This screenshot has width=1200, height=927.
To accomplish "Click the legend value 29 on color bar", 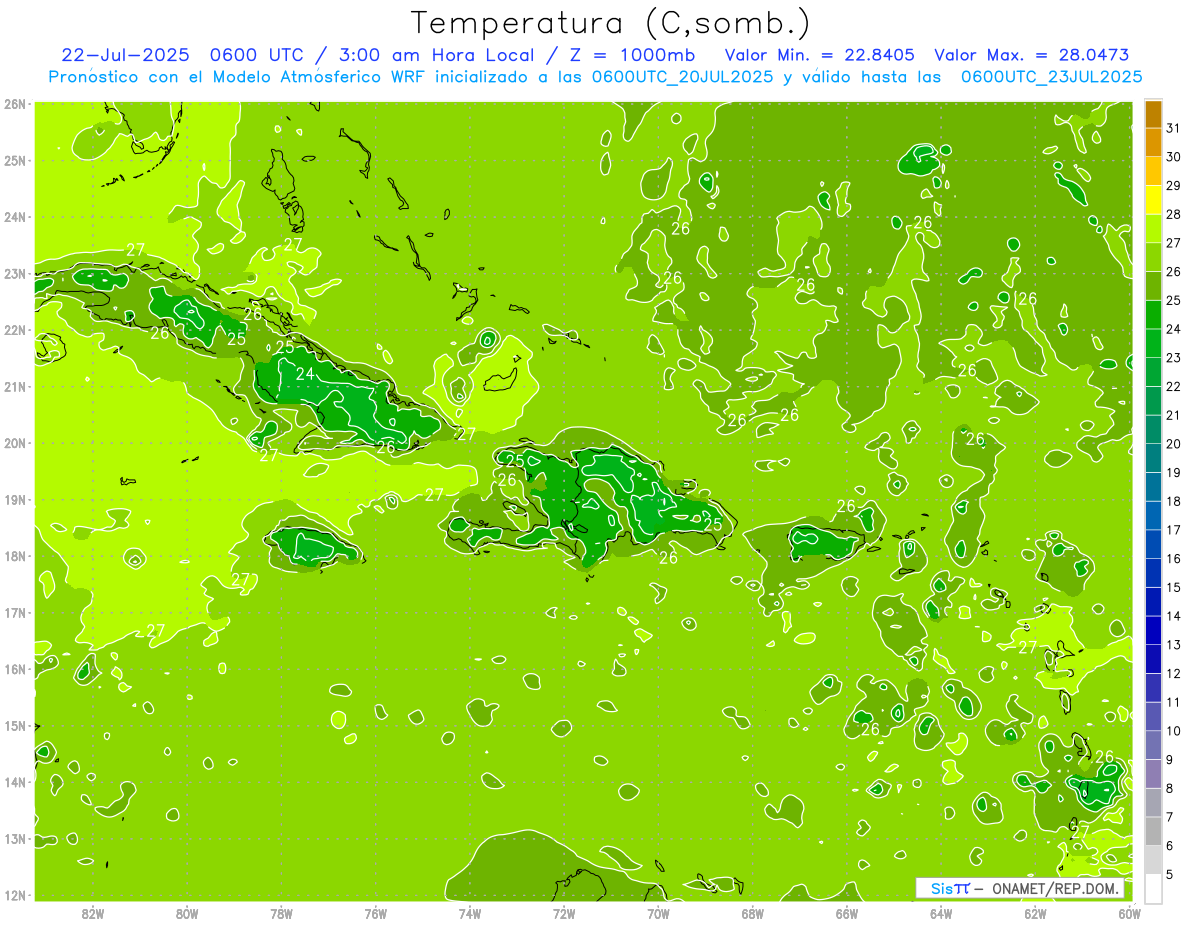I will tap(1174, 186).
